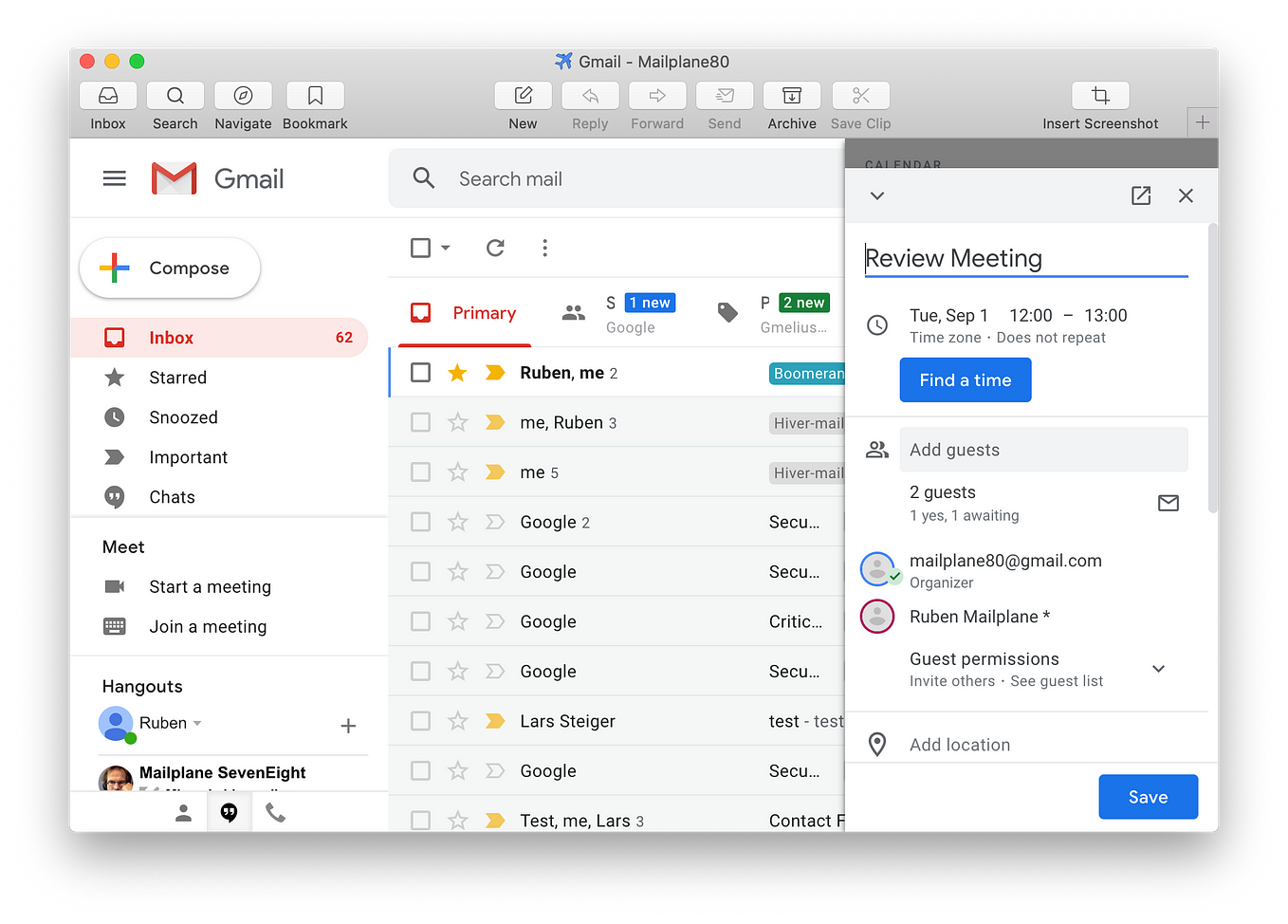Create a New message from the toolbar
Viewport: 1288px width, 924px height.
pyautogui.click(x=523, y=96)
